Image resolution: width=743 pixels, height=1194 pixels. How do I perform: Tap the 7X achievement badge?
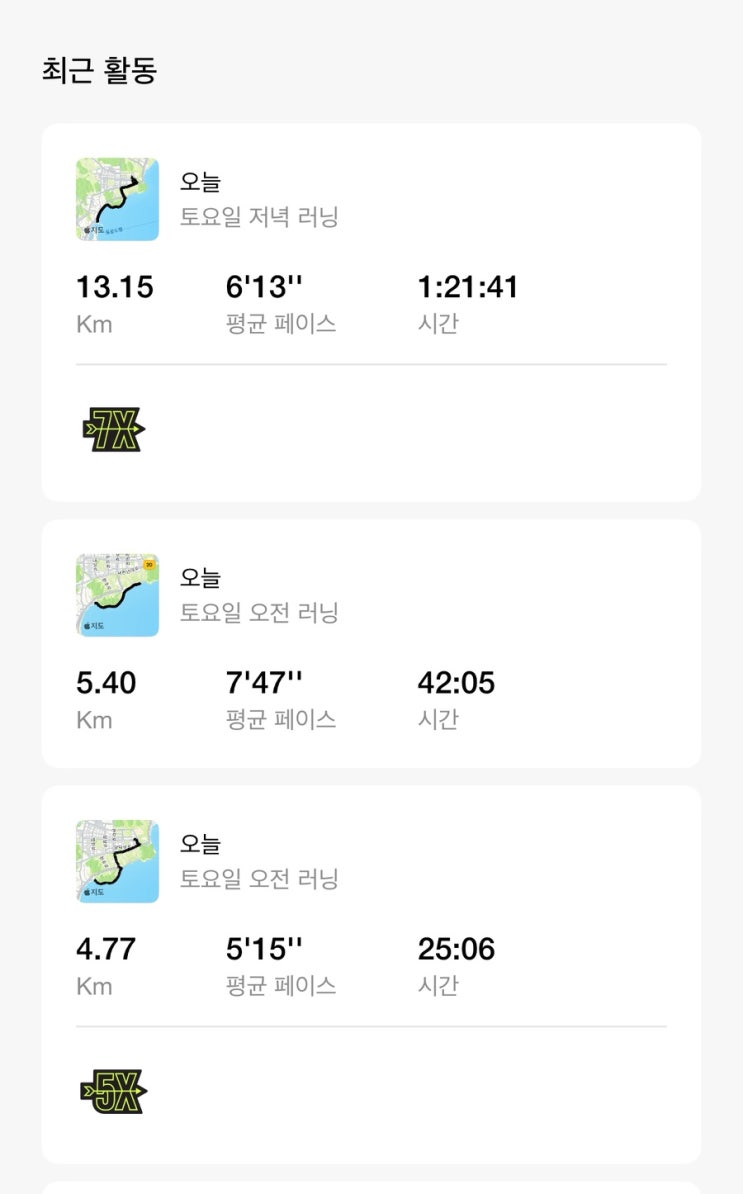tap(113, 430)
